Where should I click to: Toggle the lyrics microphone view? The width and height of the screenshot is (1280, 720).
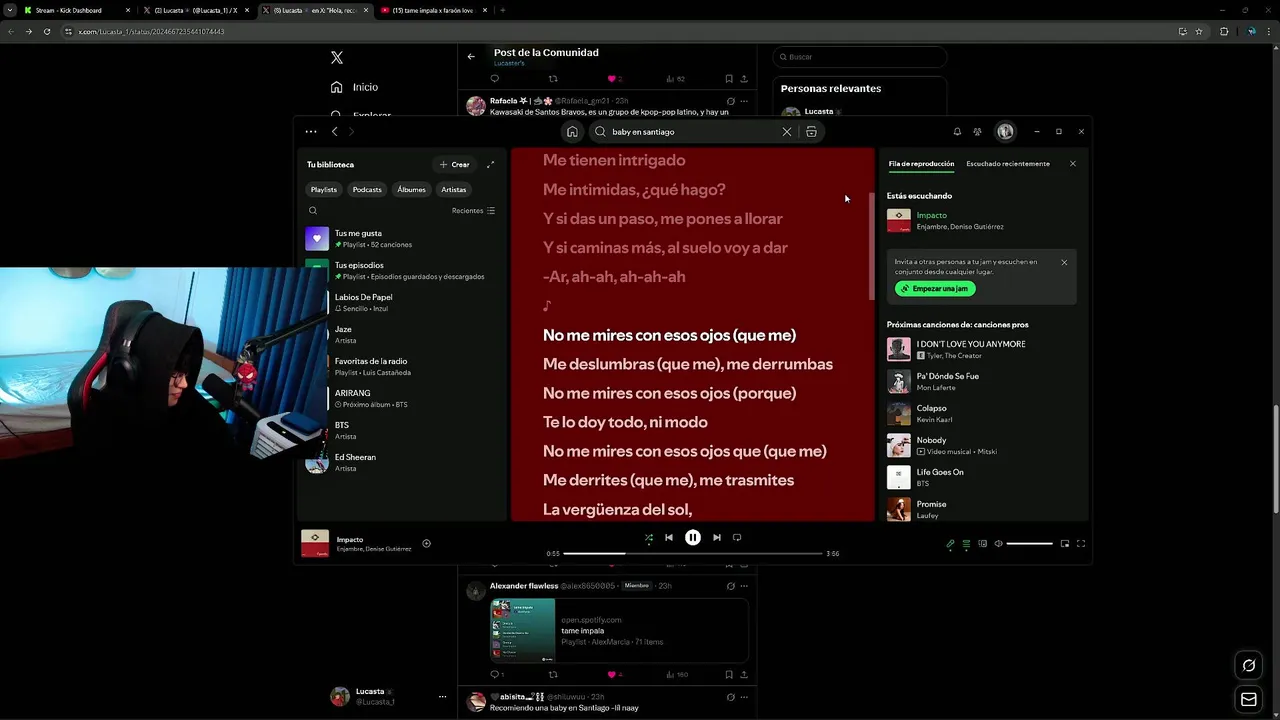click(950, 544)
